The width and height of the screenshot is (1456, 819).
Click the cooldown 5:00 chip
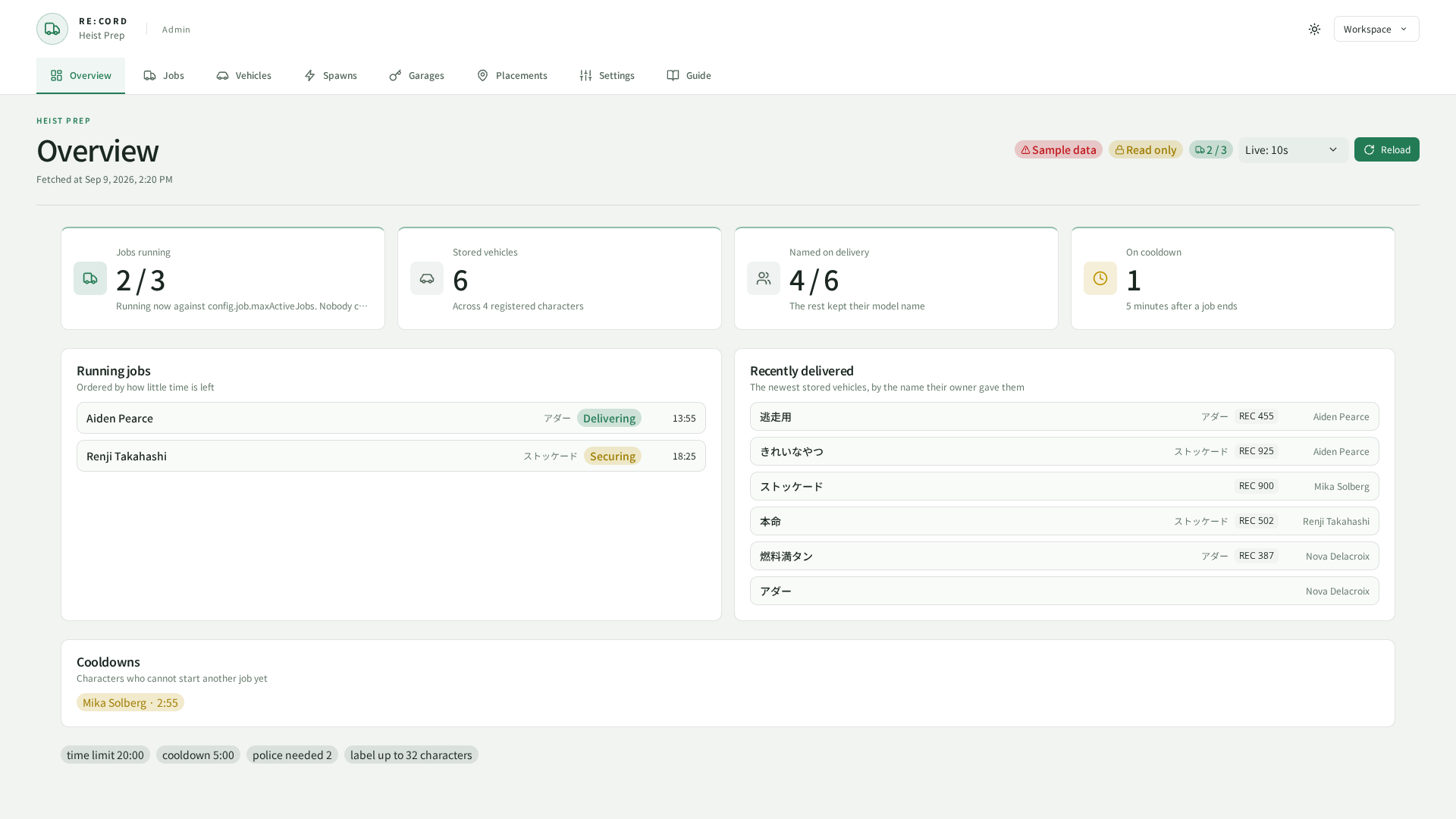pyautogui.click(x=198, y=755)
